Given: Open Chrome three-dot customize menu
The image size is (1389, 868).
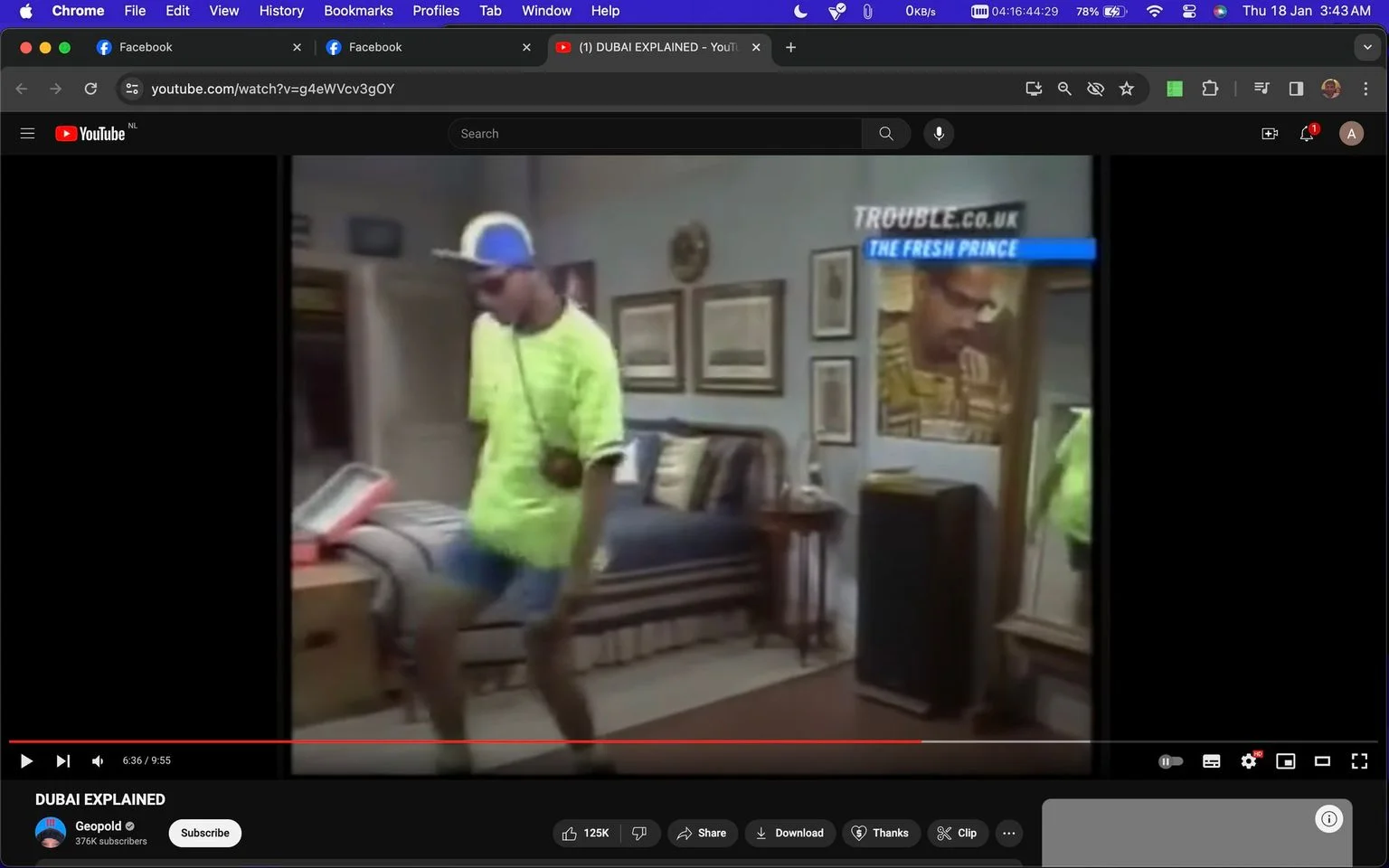Looking at the screenshot, I should pos(1365,89).
